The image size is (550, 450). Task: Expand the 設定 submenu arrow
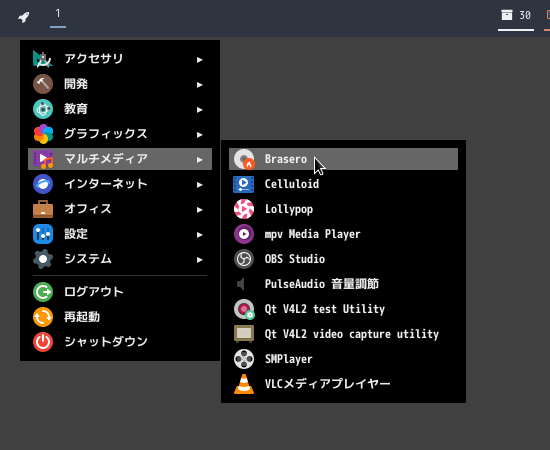200,235
